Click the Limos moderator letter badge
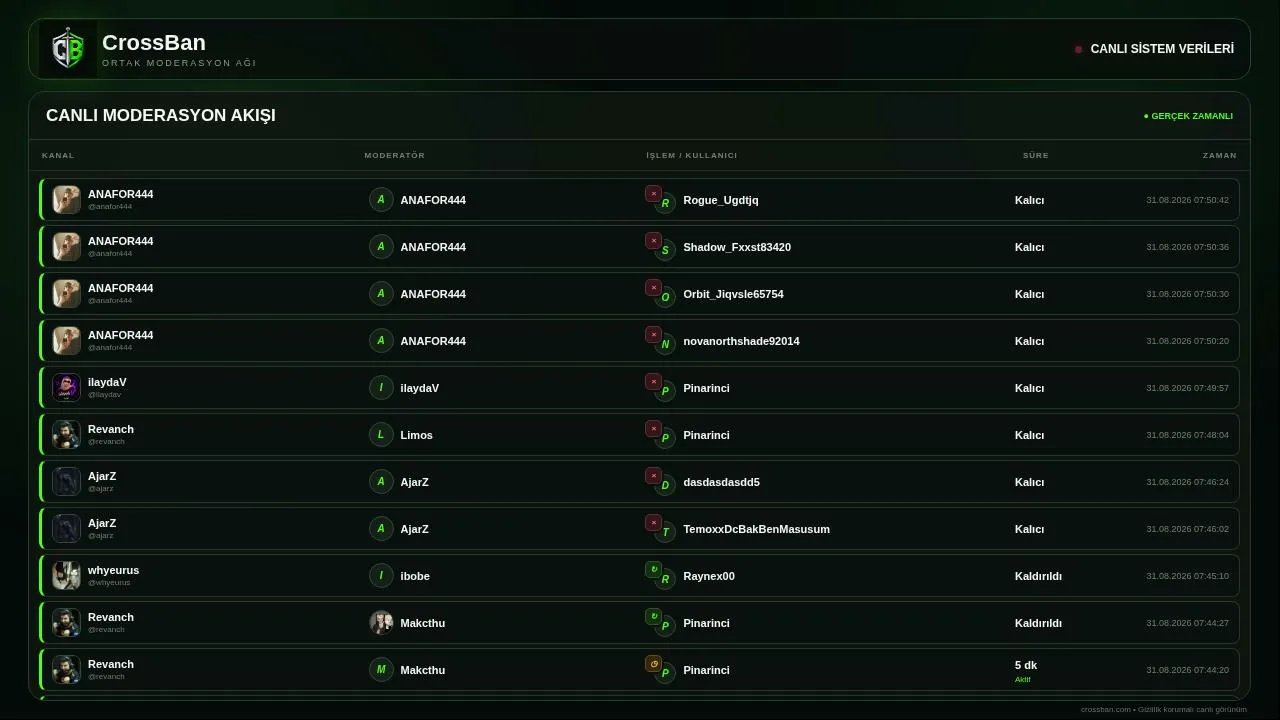 pos(381,434)
